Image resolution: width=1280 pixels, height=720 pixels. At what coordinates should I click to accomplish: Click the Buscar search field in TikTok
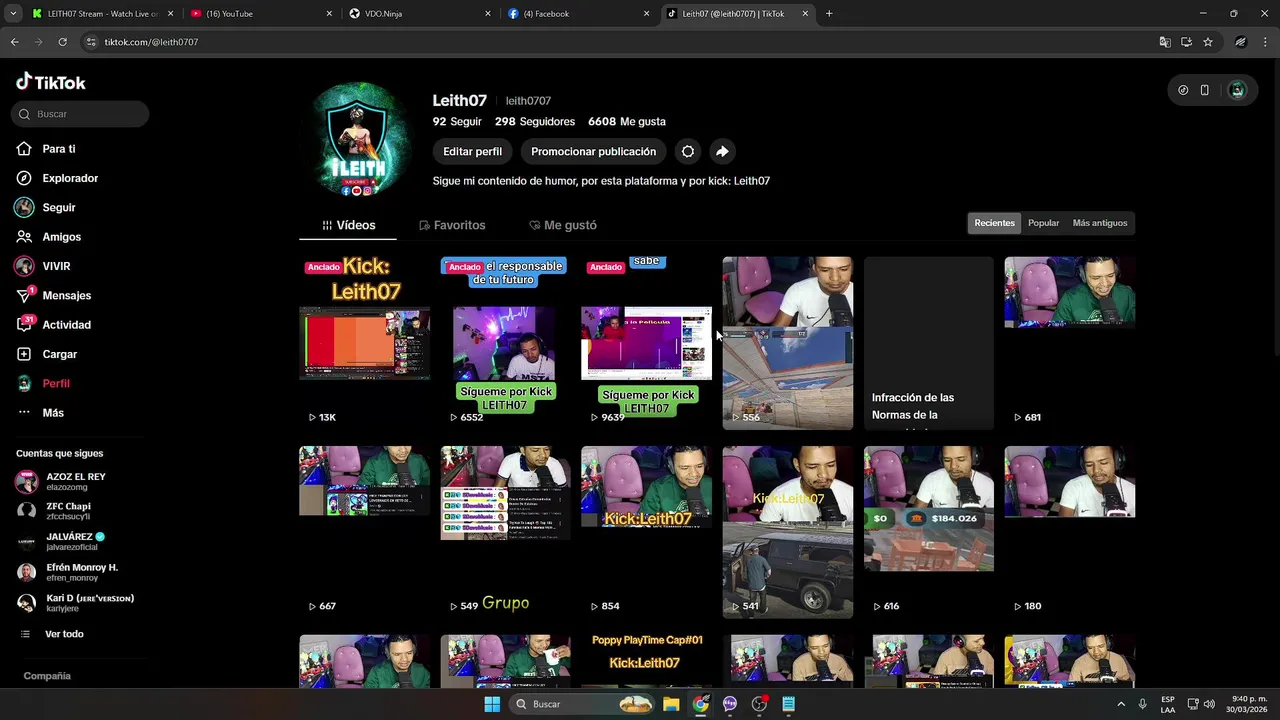[80, 114]
